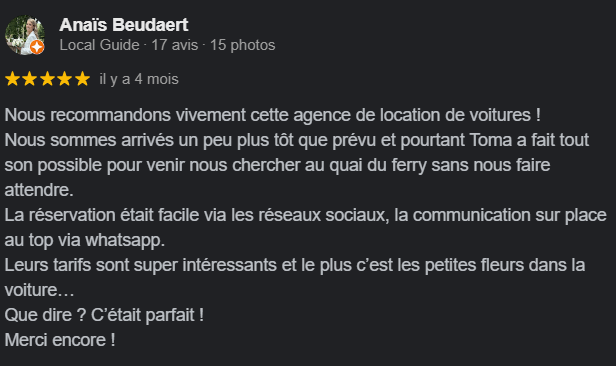Click the closing line 'Merci encore !'
Image resolution: width=616 pixels, height=366 pixels.
coord(60,340)
